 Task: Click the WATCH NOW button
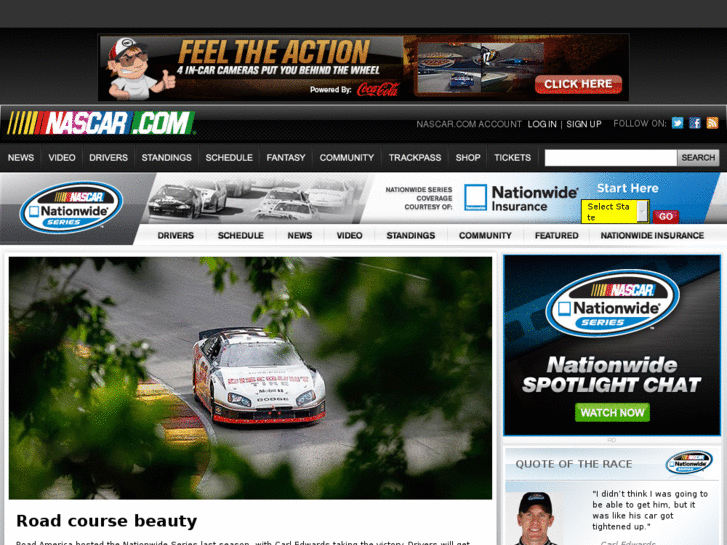click(612, 412)
